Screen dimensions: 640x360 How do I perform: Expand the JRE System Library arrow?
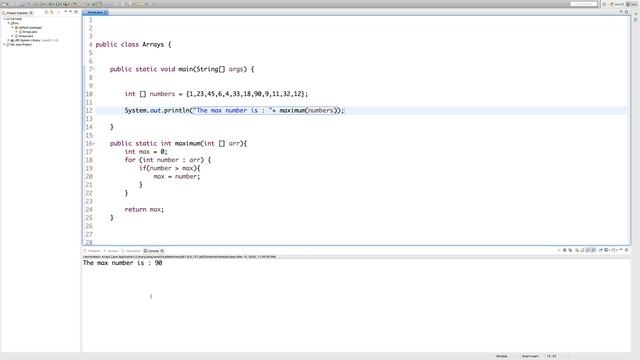click(9, 40)
